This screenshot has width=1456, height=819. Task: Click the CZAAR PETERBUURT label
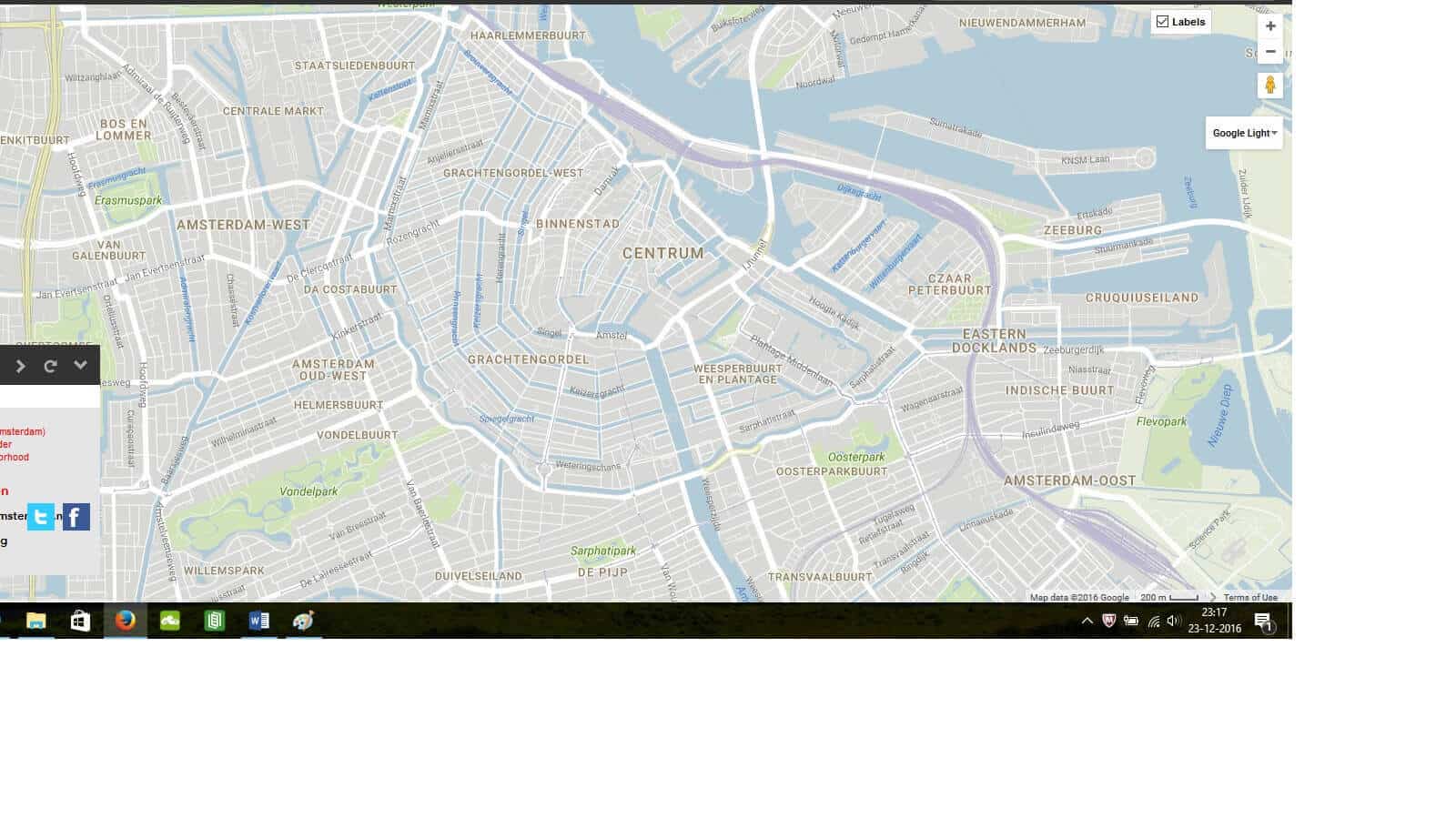(950, 285)
